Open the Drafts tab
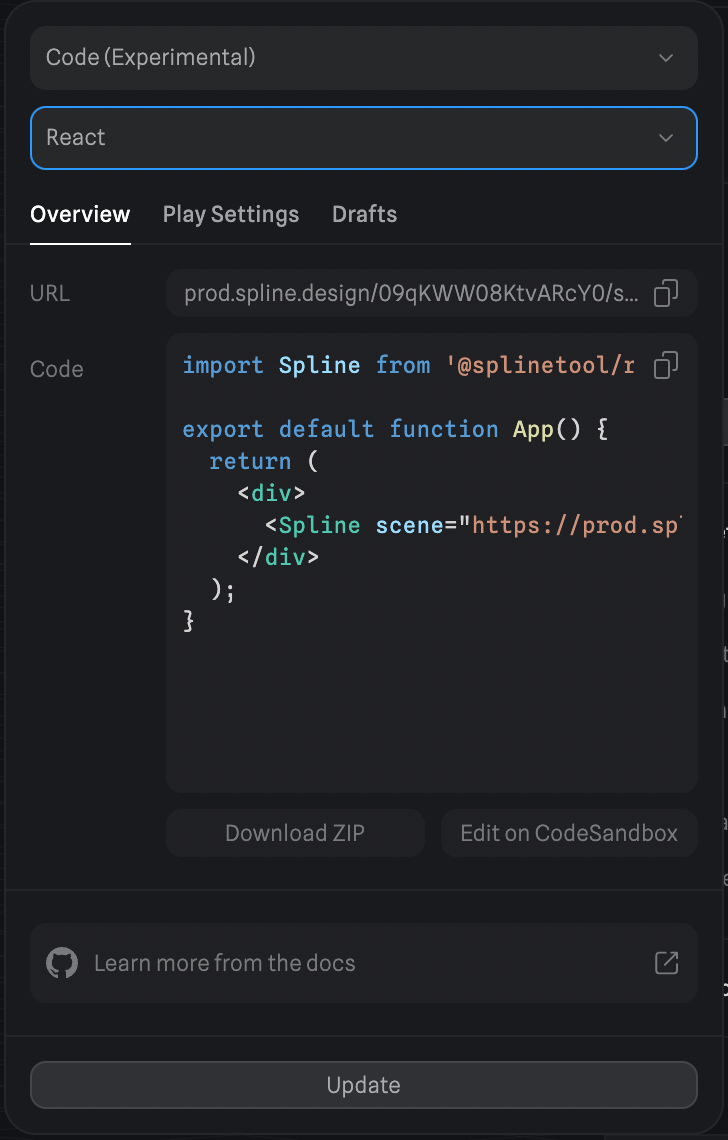 (x=364, y=214)
